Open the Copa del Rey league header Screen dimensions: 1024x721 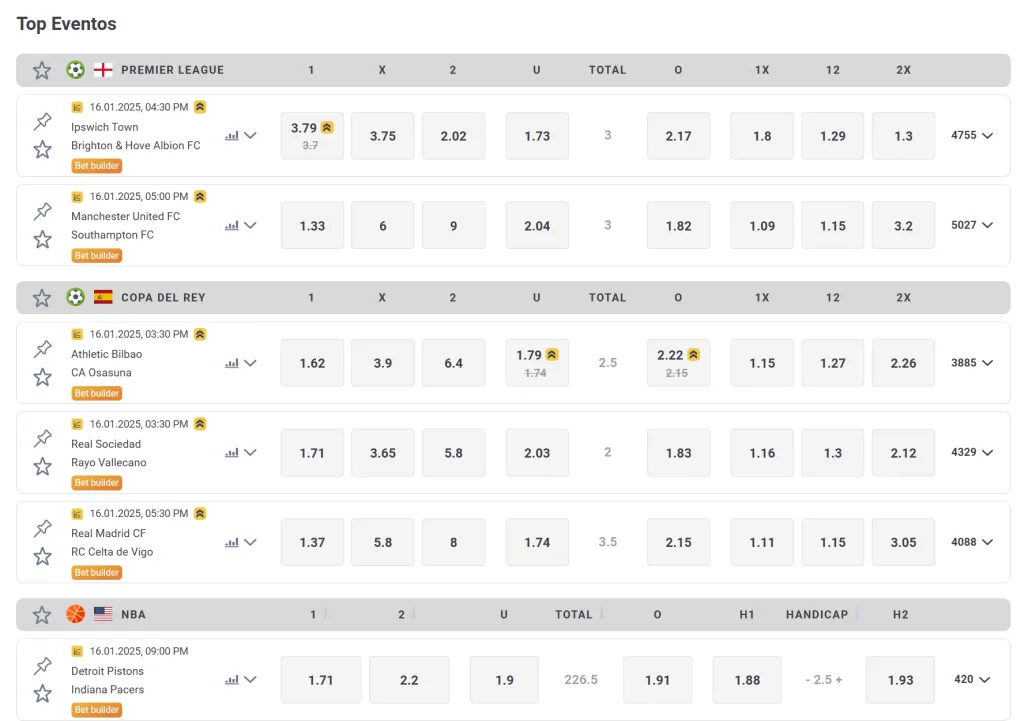[x=163, y=297]
